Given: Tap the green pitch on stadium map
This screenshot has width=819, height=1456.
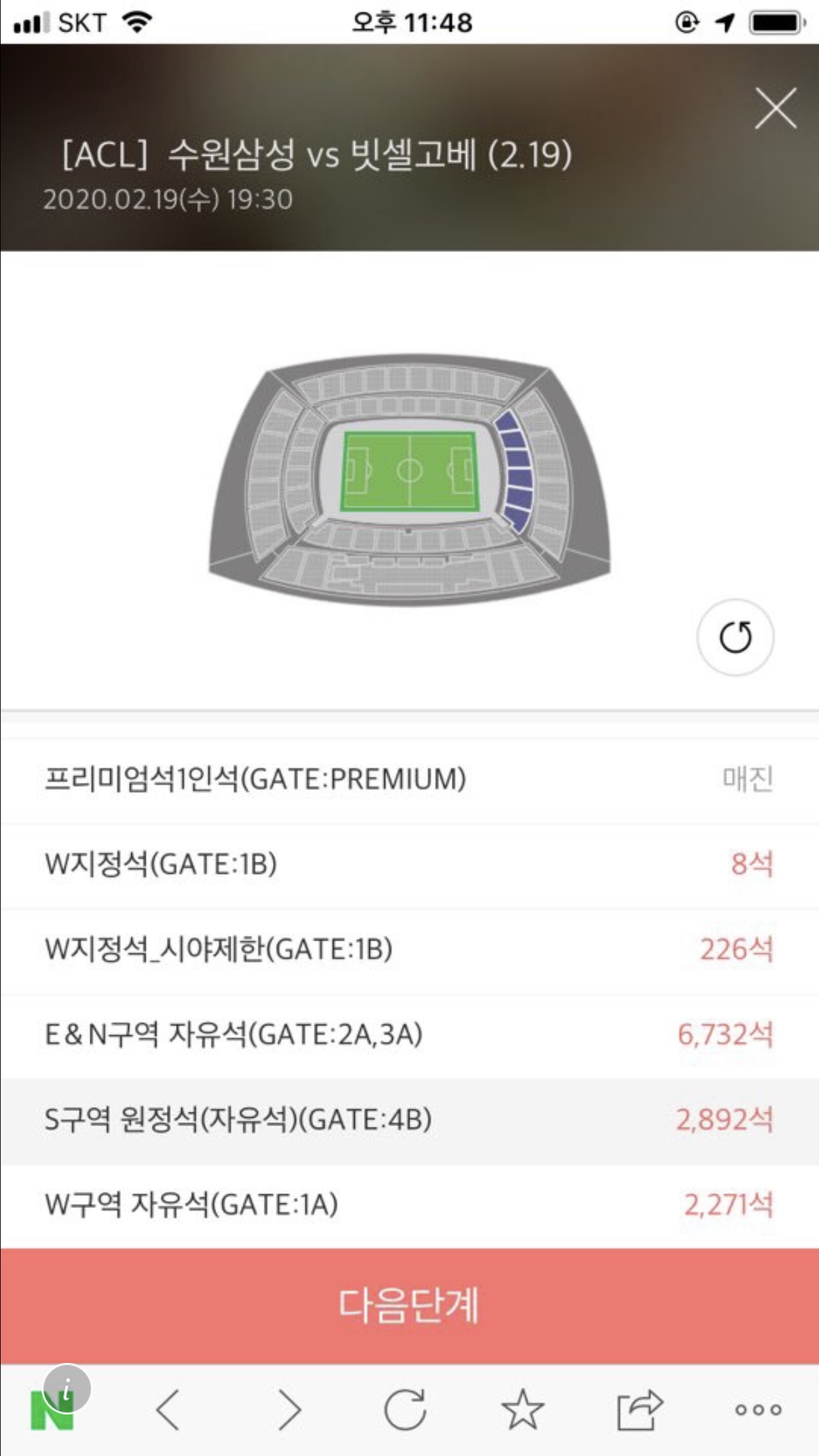Looking at the screenshot, I should coord(409,470).
